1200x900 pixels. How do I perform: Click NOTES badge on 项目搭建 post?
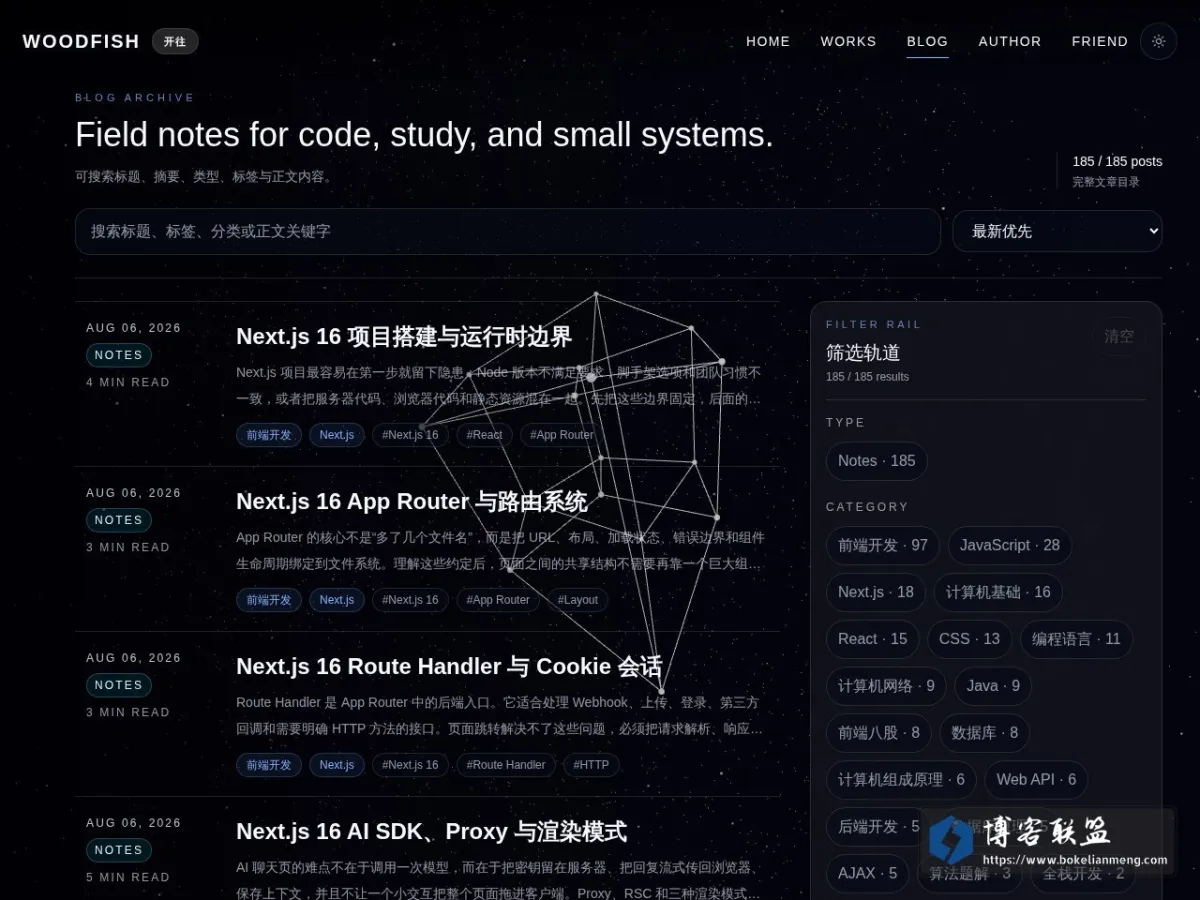click(119, 355)
